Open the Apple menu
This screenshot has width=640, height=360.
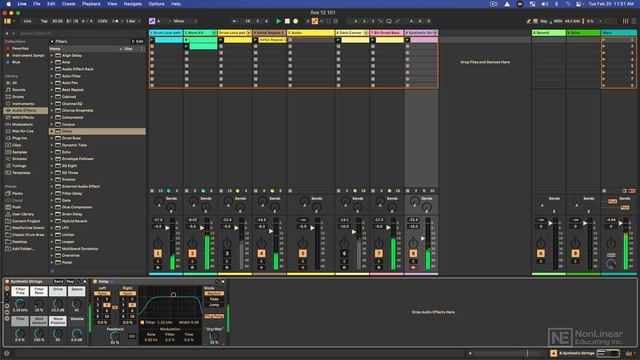point(9,4)
